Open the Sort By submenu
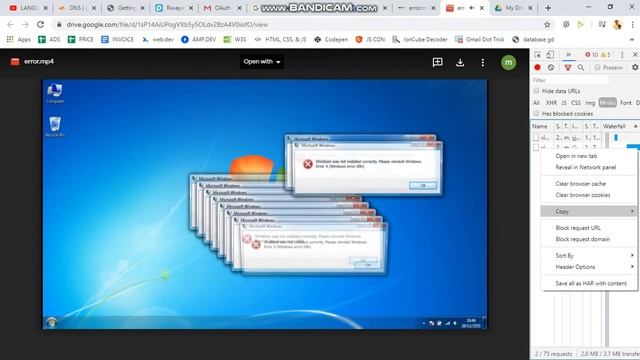 pos(589,256)
